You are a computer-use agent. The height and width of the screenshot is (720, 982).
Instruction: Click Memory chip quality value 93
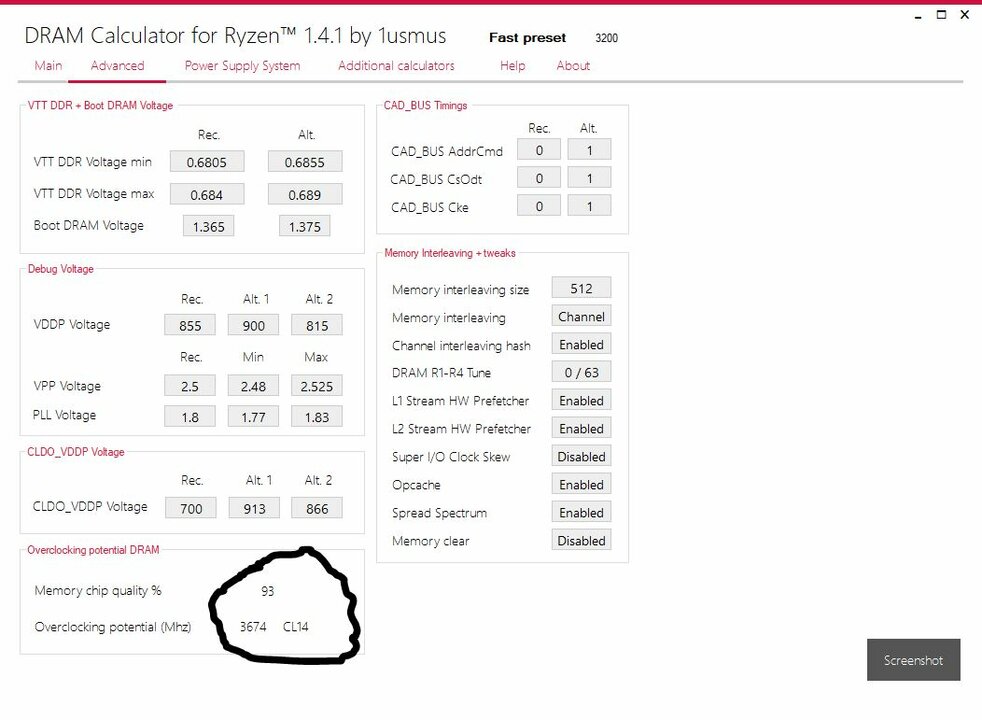pos(267,591)
